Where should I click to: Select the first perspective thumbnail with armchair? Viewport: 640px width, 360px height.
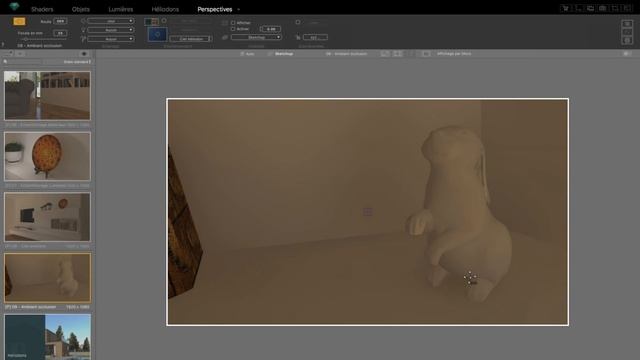pos(47,96)
